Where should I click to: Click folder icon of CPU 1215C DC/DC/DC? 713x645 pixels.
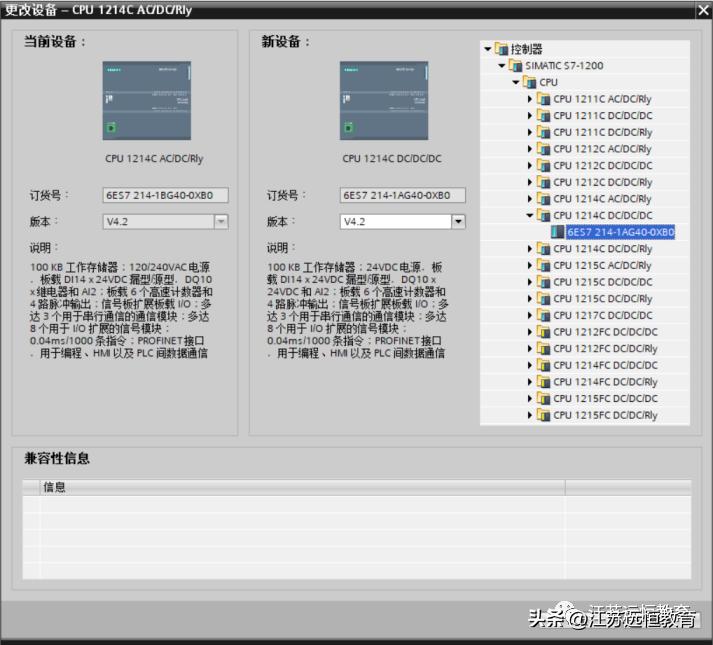(x=543, y=282)
